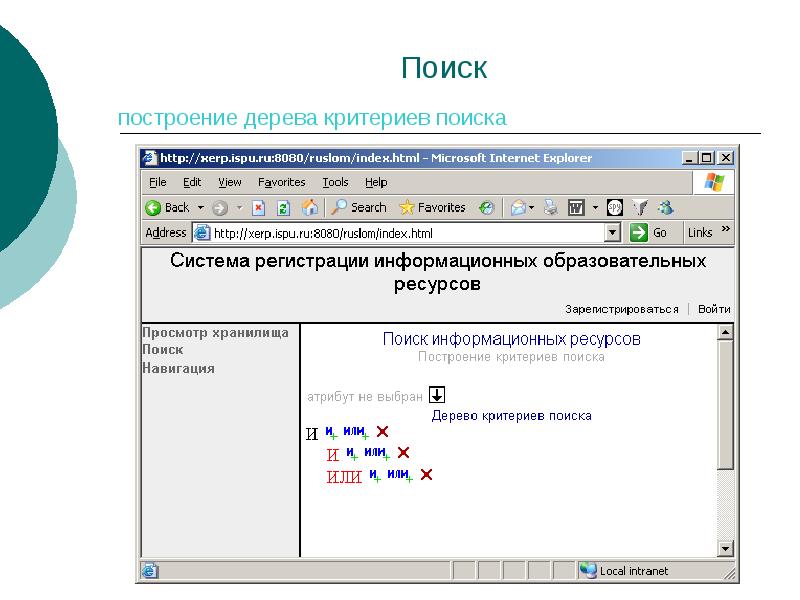Remove the ИЛИ criterion with red cross
This screenshot has height=600, width=800.
tap(426, 475)
